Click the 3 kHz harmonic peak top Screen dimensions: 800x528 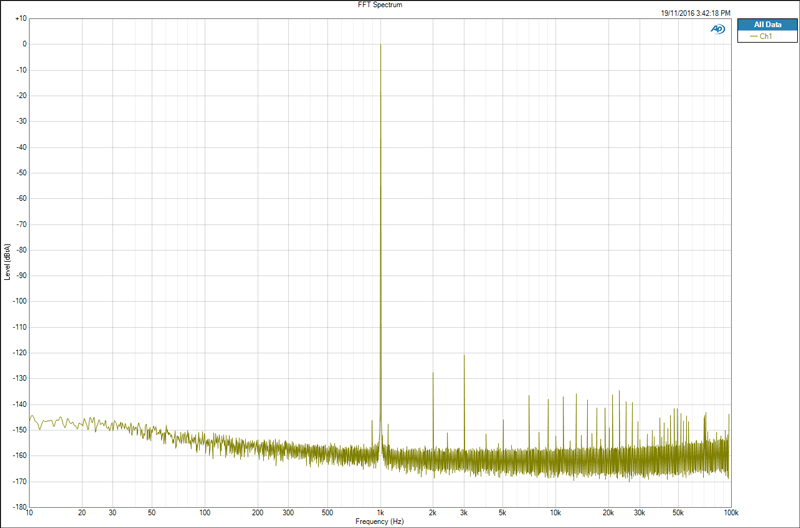tap(464, 356)
